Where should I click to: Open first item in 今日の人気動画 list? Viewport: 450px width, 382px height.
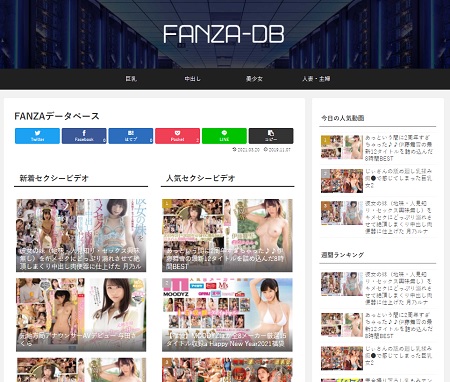(x=377, y=148)
